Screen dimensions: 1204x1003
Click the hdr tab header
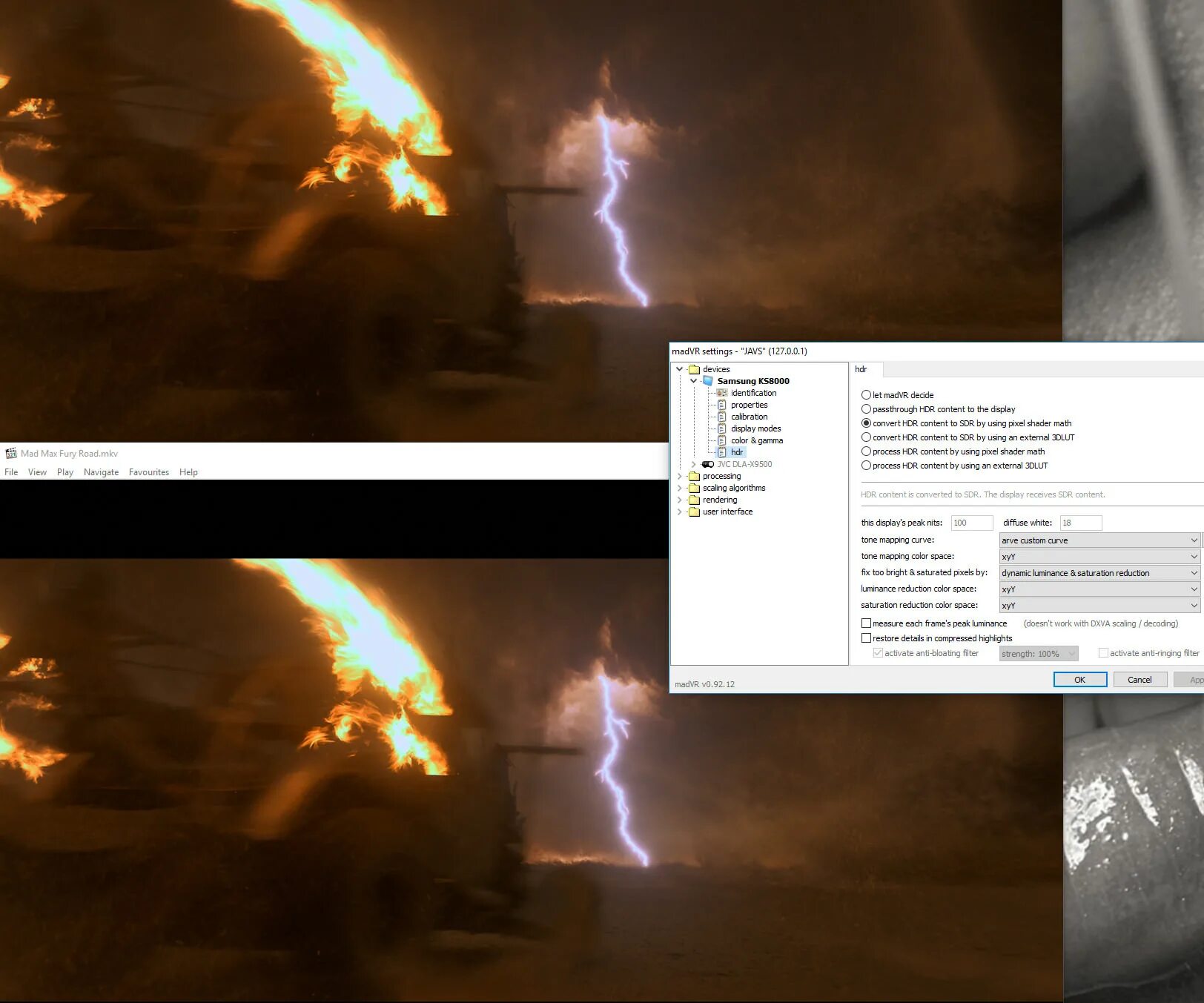pos(866,369)
